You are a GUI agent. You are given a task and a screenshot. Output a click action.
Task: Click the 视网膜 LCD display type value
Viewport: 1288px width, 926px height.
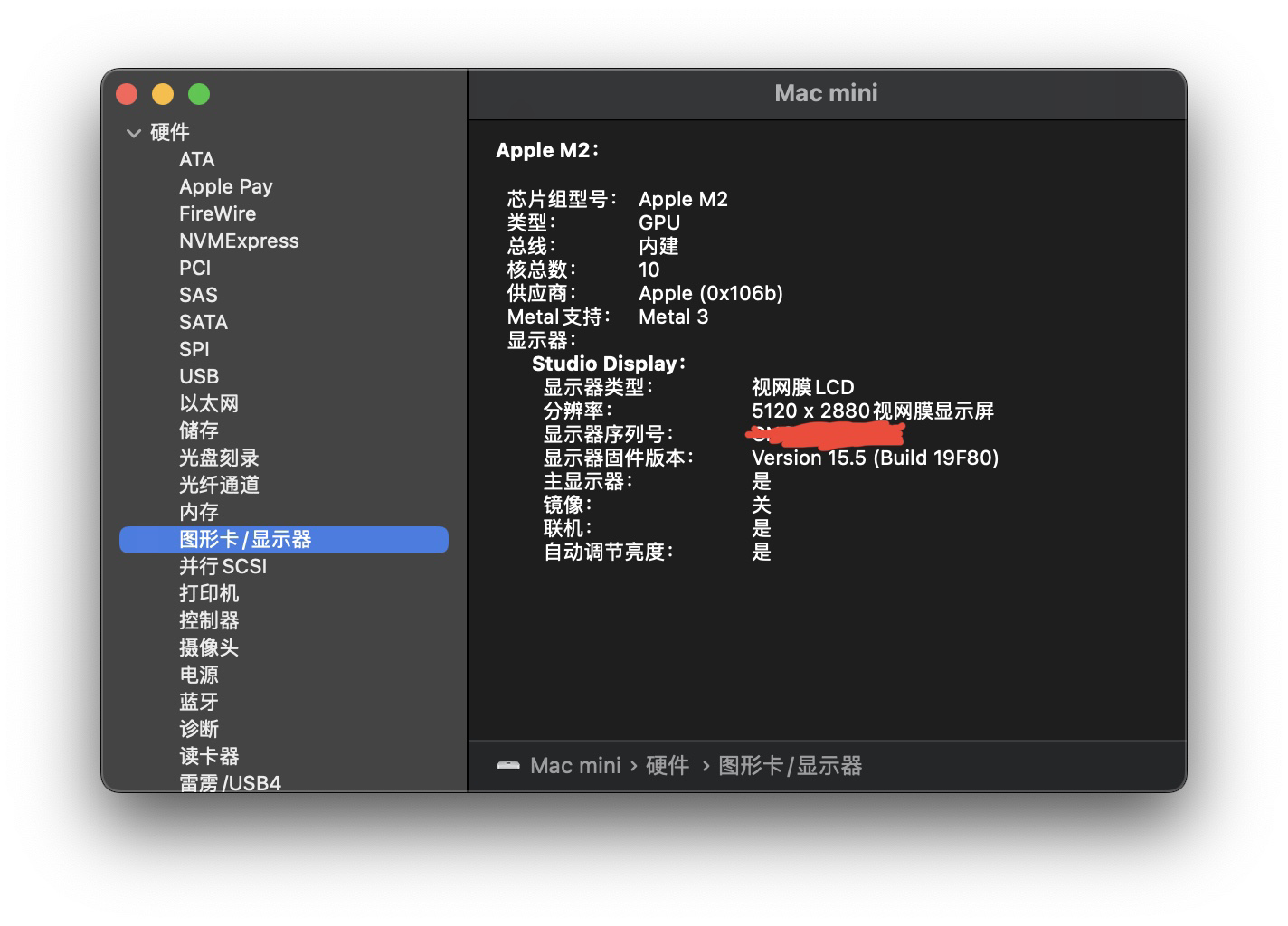pos(803,387)
